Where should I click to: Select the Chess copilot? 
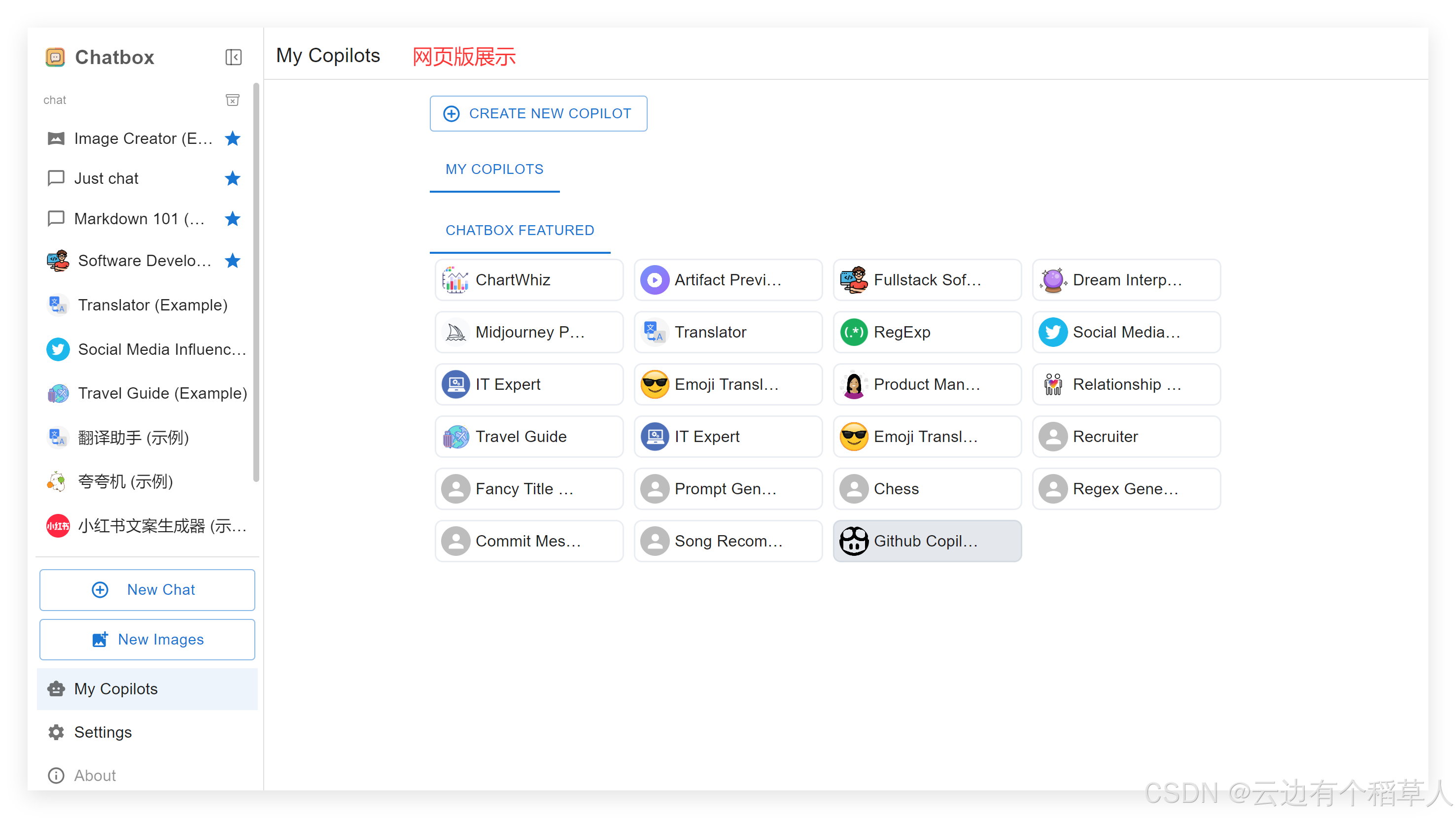coord(927,489)
